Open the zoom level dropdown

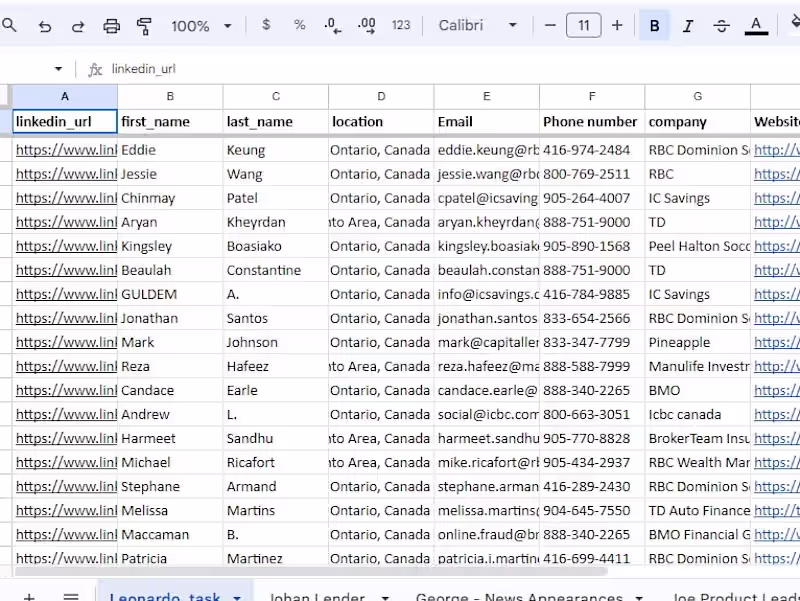[x=200, y=25]
